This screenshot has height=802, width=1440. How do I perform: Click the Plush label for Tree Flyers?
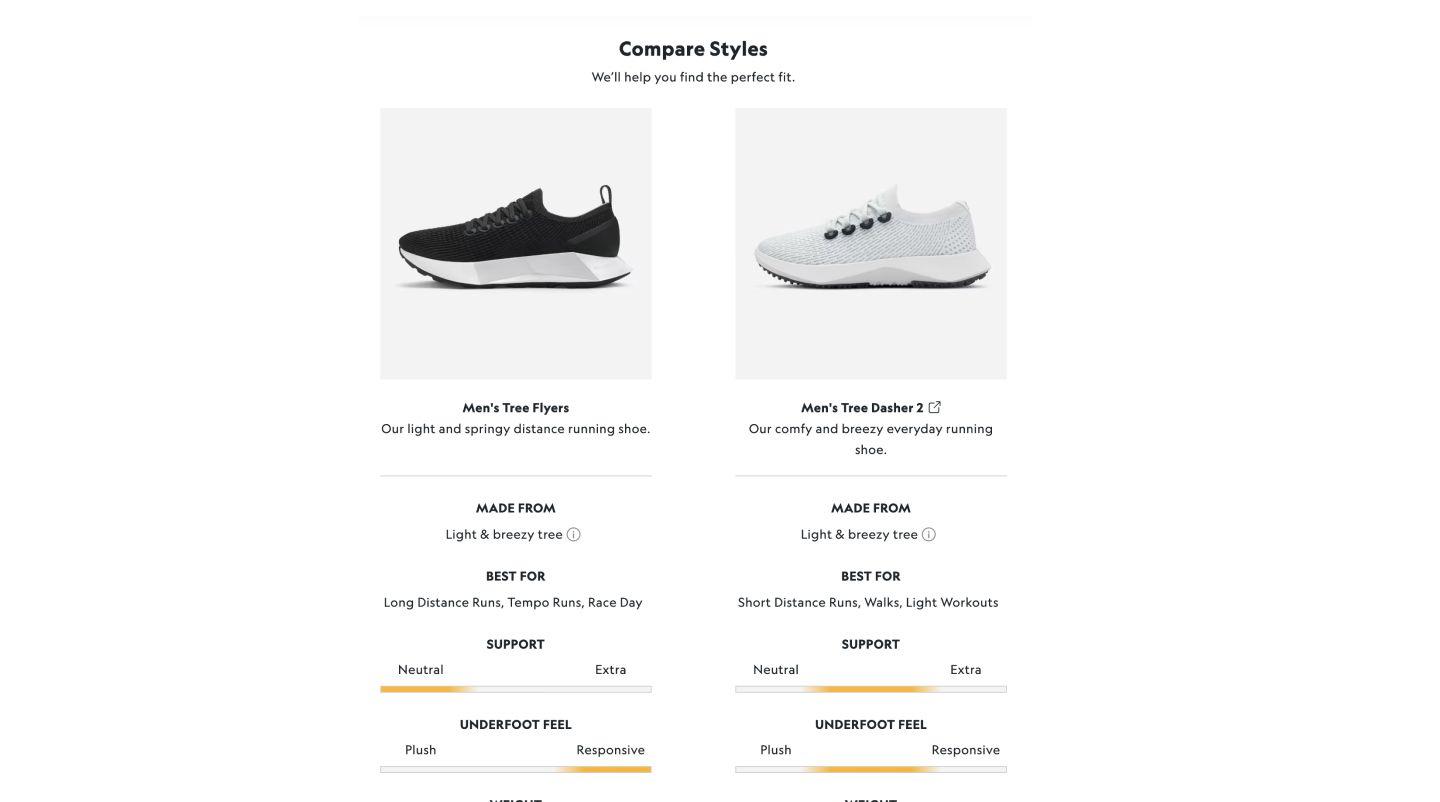pyautogui.click(x=421, y=748)
